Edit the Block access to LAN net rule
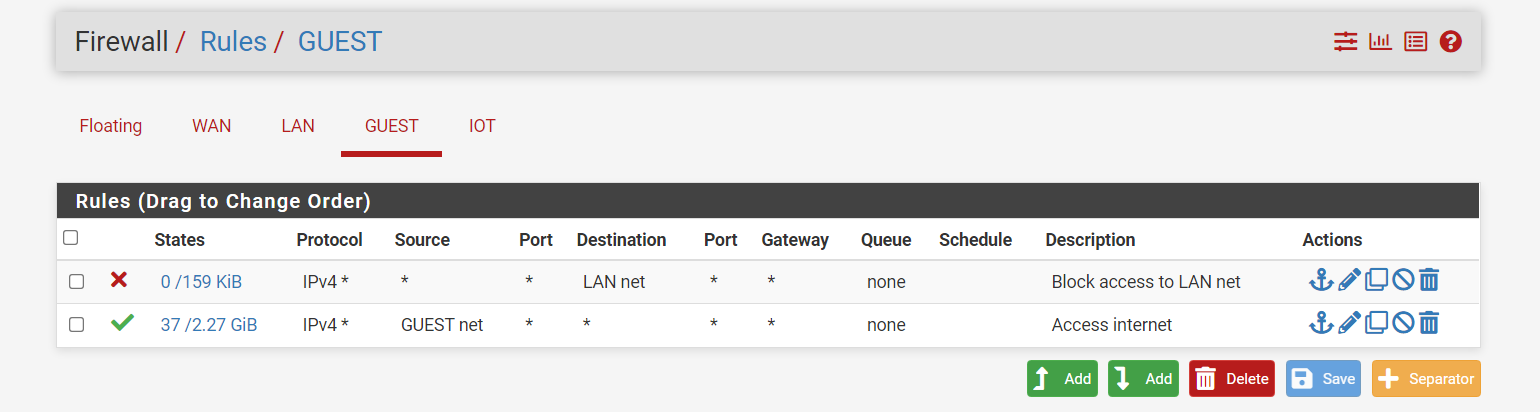The width and height of the screenshot is (1540, 412). tap(1349, 281)
